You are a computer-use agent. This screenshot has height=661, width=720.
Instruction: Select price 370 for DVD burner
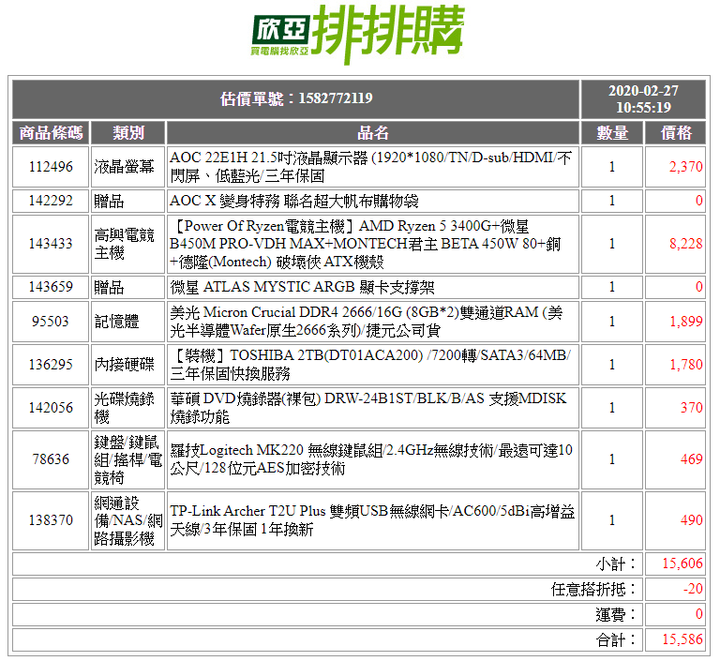pyautogui.click(x=692, y=408)
